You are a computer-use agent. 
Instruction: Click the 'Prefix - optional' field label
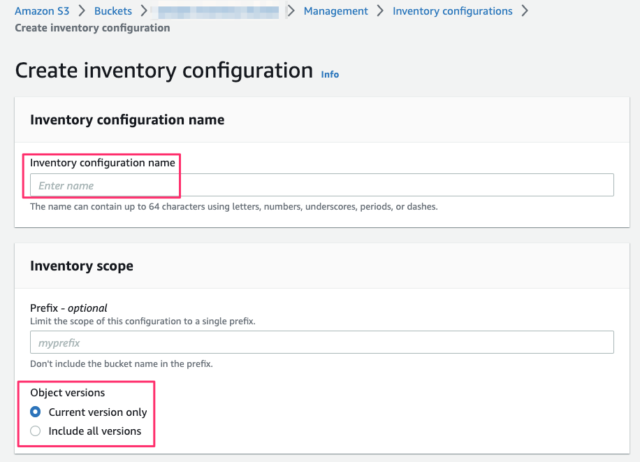pos(68,308)
